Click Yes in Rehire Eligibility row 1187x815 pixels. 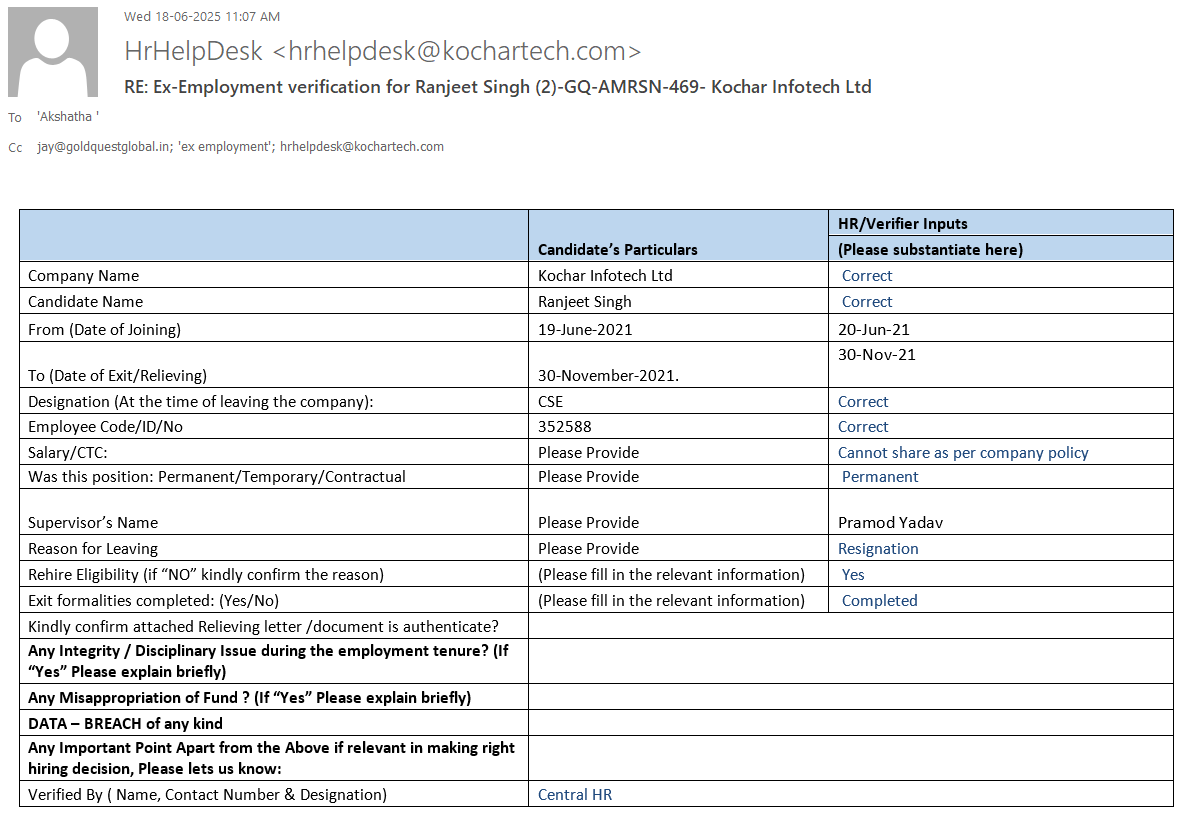click(853, 574)
